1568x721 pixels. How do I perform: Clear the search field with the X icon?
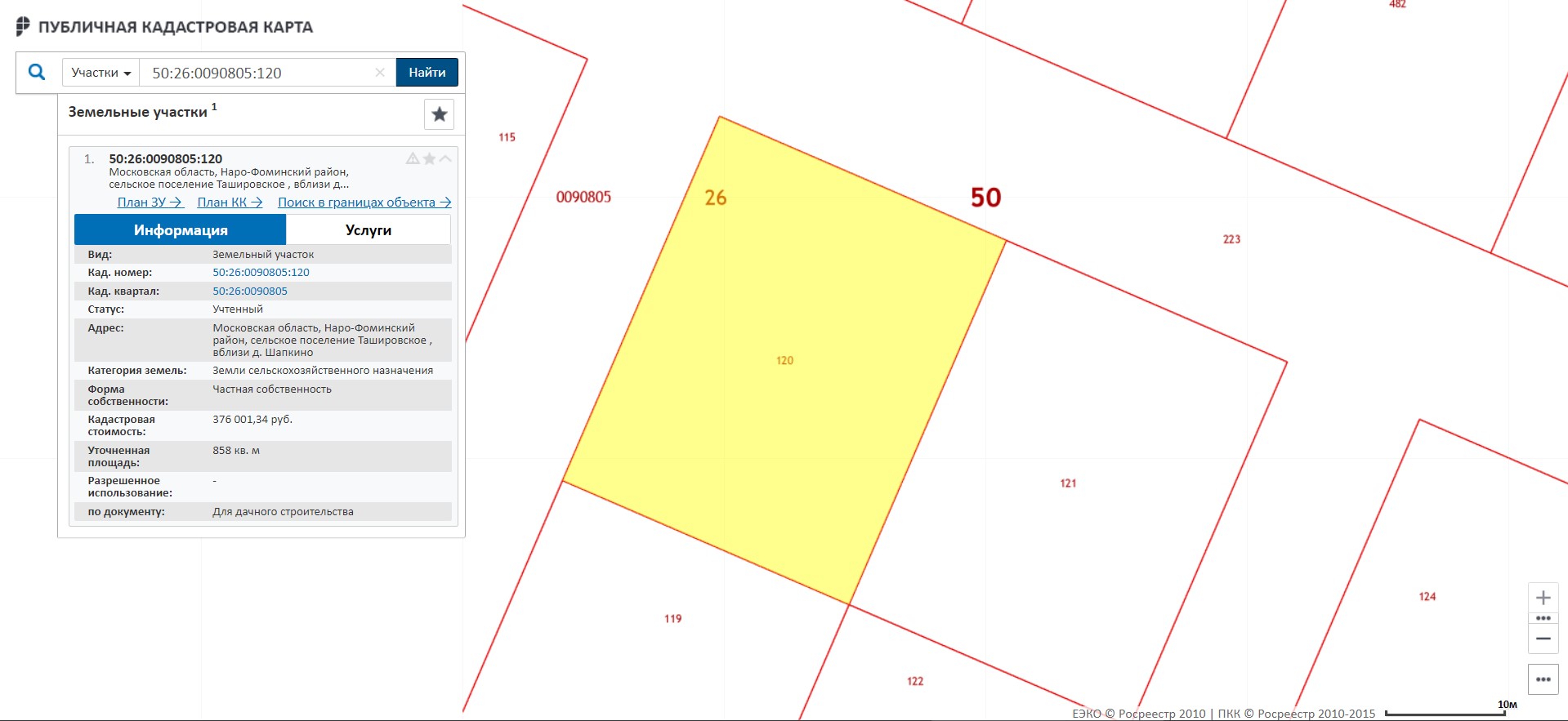pos(380,73)
